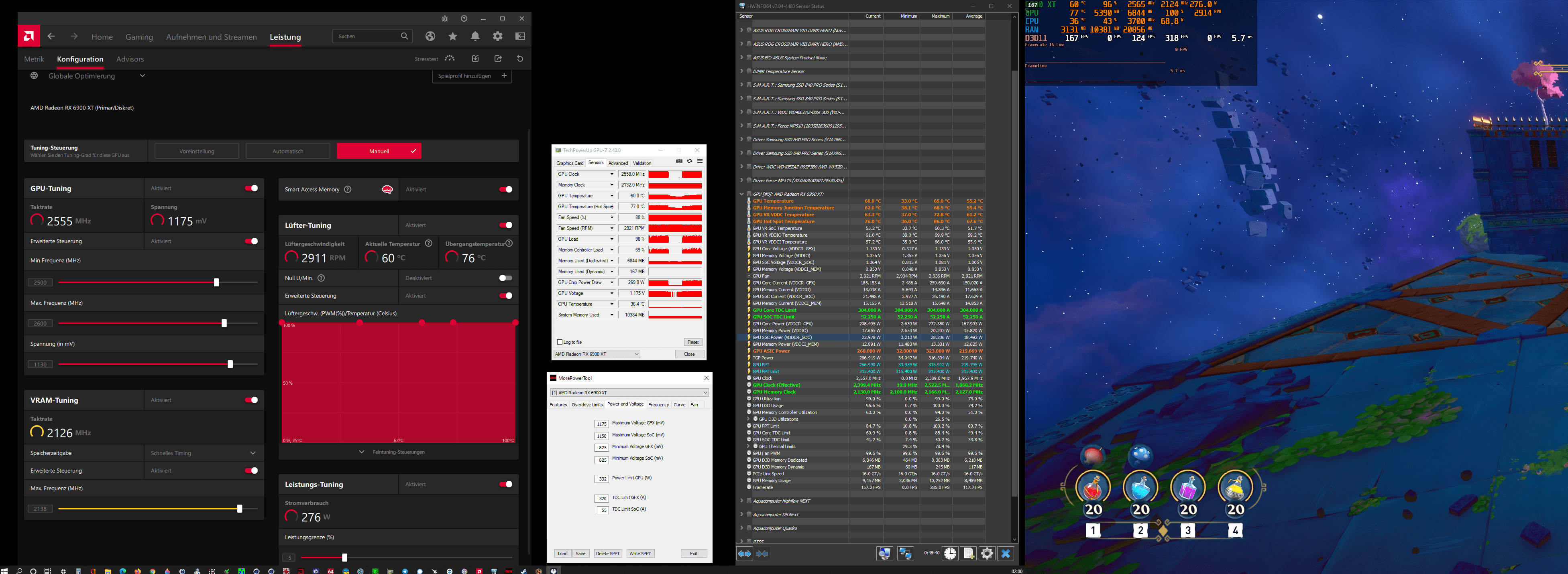
Task: Toggle the VRAM-Tuning Aktiviert switch
Action: coord(251,400)
